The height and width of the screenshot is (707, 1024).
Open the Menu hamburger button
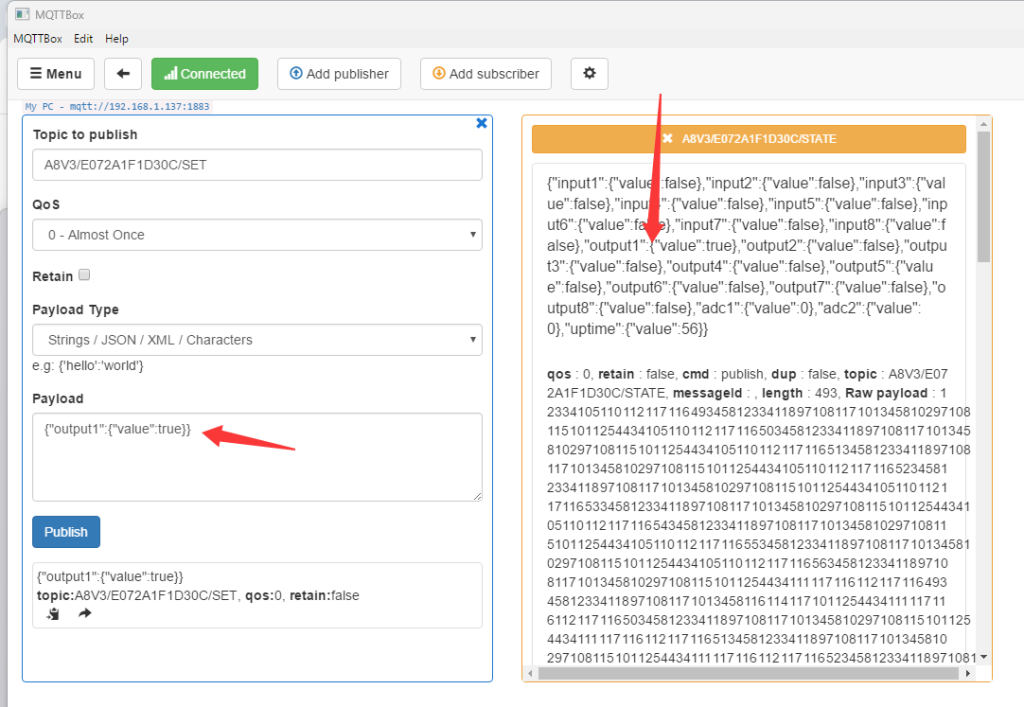tap(56, 74)
